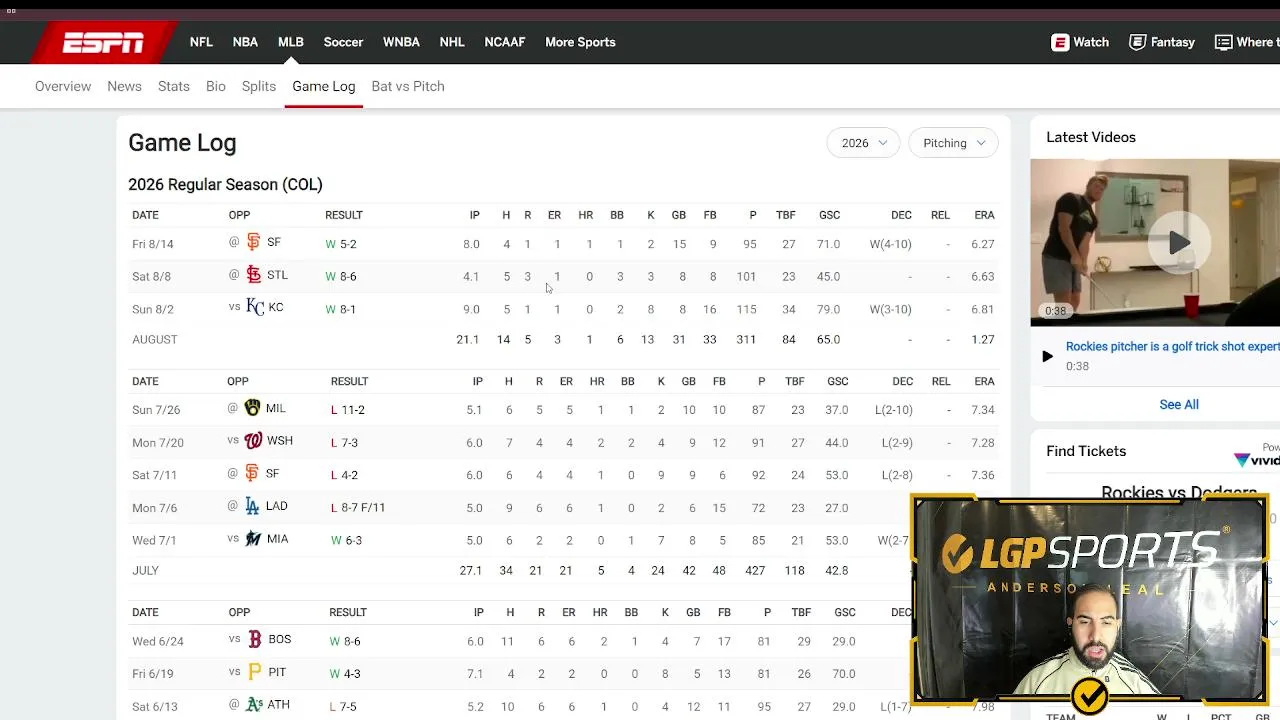Click the PIT team name link
This screenshot has height=720, width=1280.
point(277,672)
